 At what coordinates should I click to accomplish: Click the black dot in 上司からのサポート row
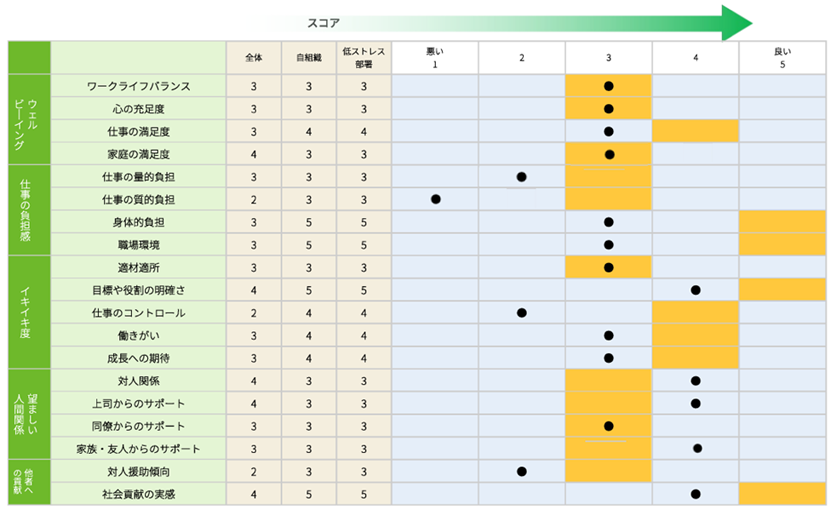[x=695, y=403]
